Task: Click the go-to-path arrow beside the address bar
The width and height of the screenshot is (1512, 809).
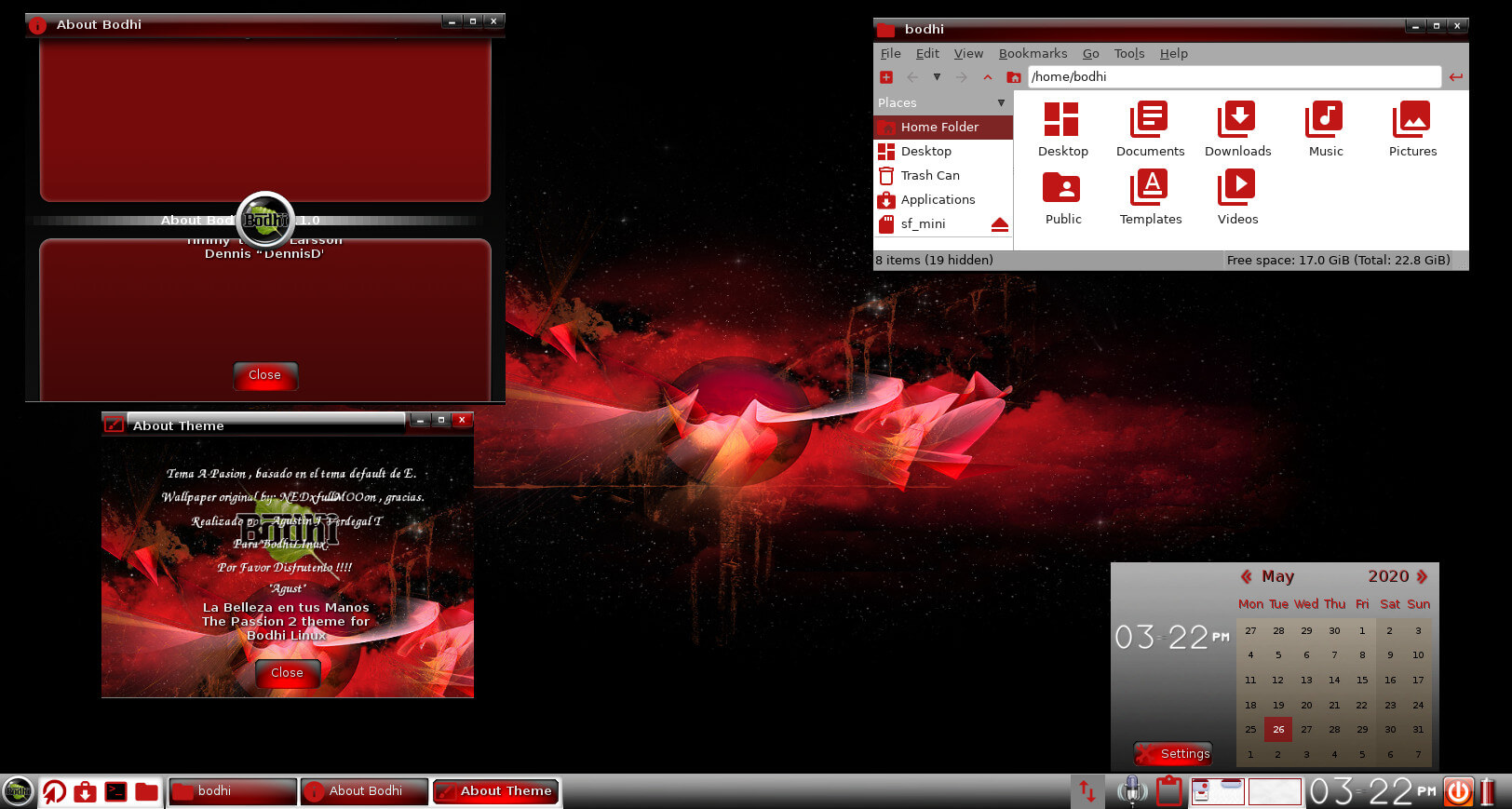Action: pos(1456,77)
